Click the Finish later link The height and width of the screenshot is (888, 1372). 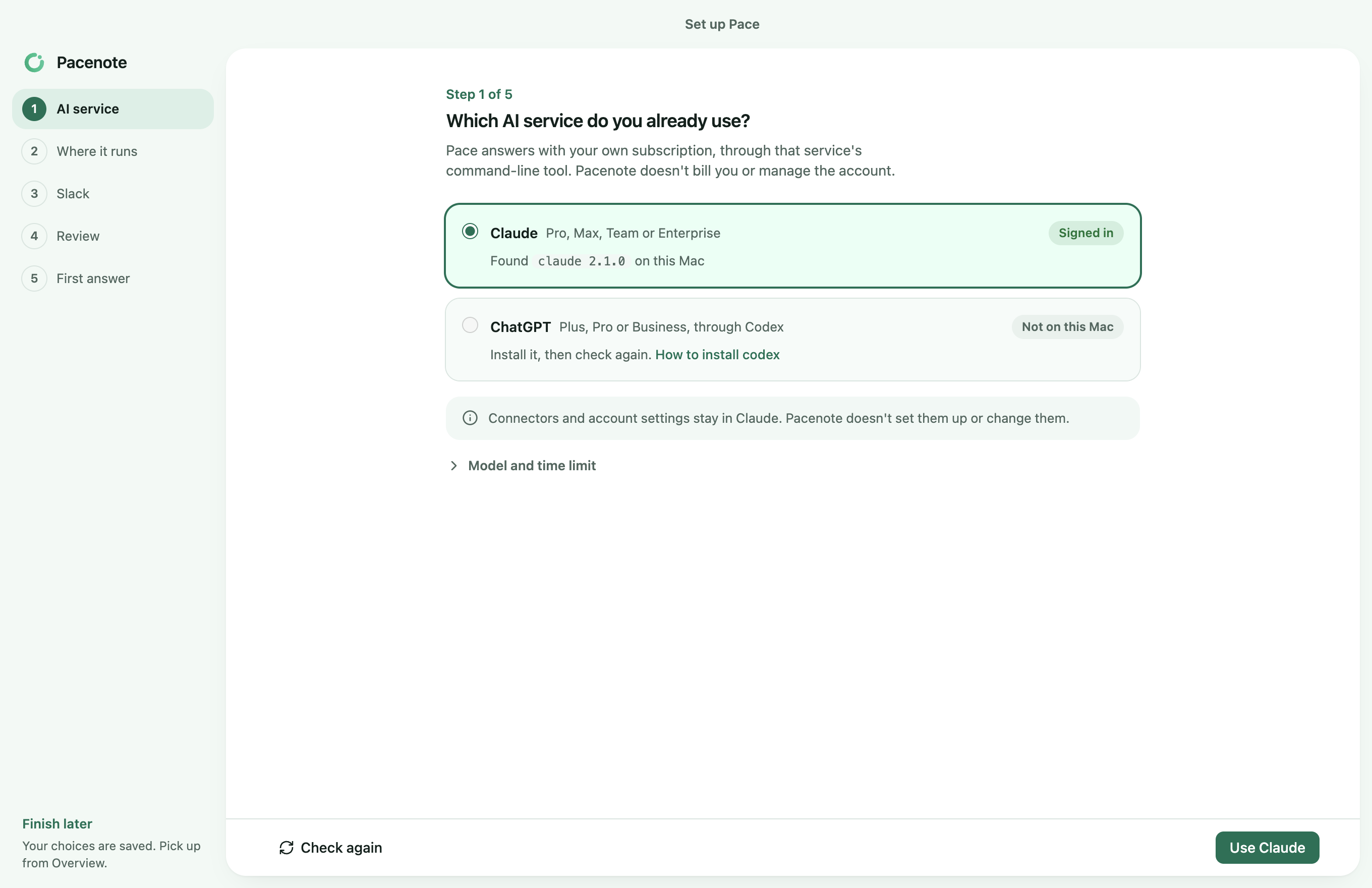57,823
